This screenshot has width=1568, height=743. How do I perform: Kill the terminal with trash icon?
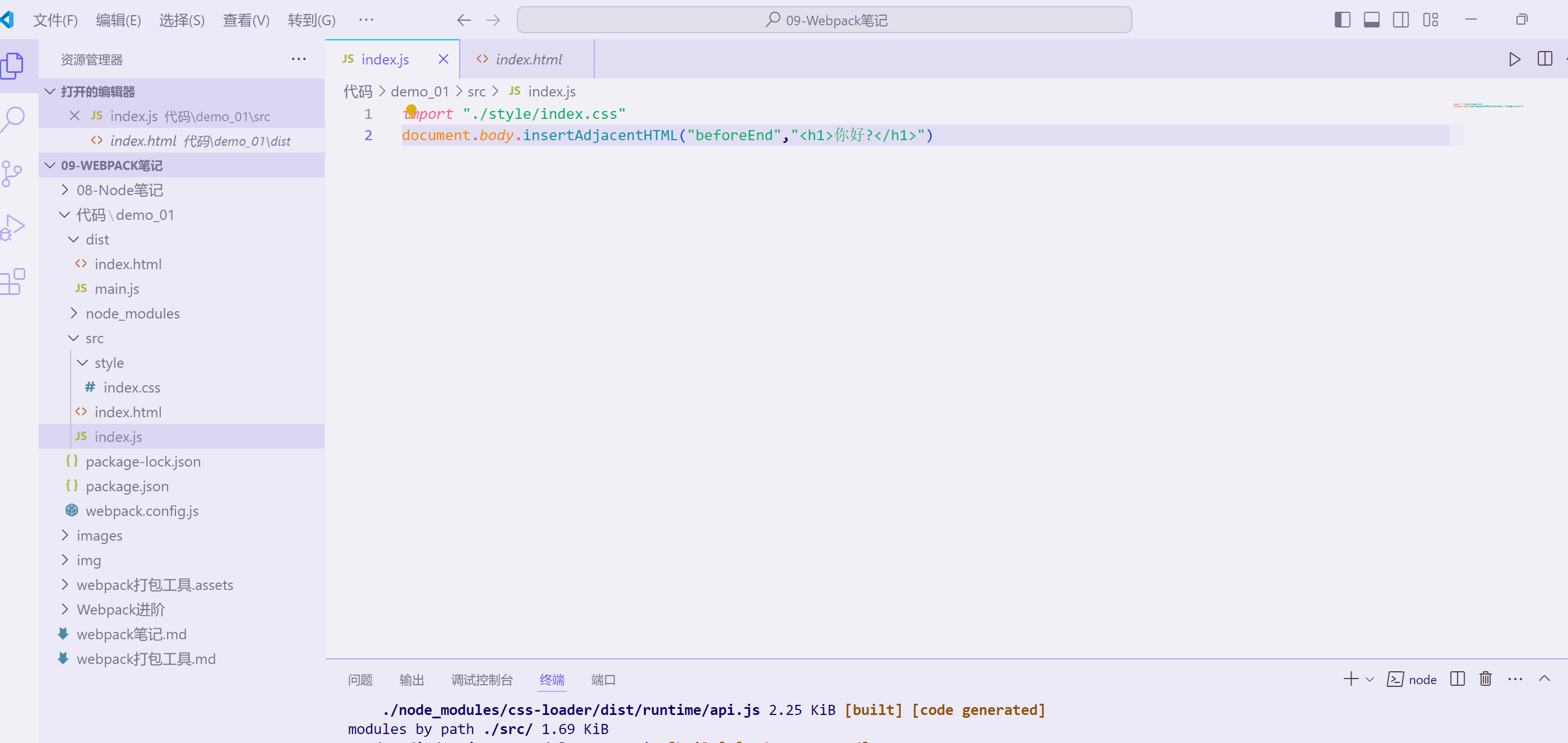tap(1485, 679)
